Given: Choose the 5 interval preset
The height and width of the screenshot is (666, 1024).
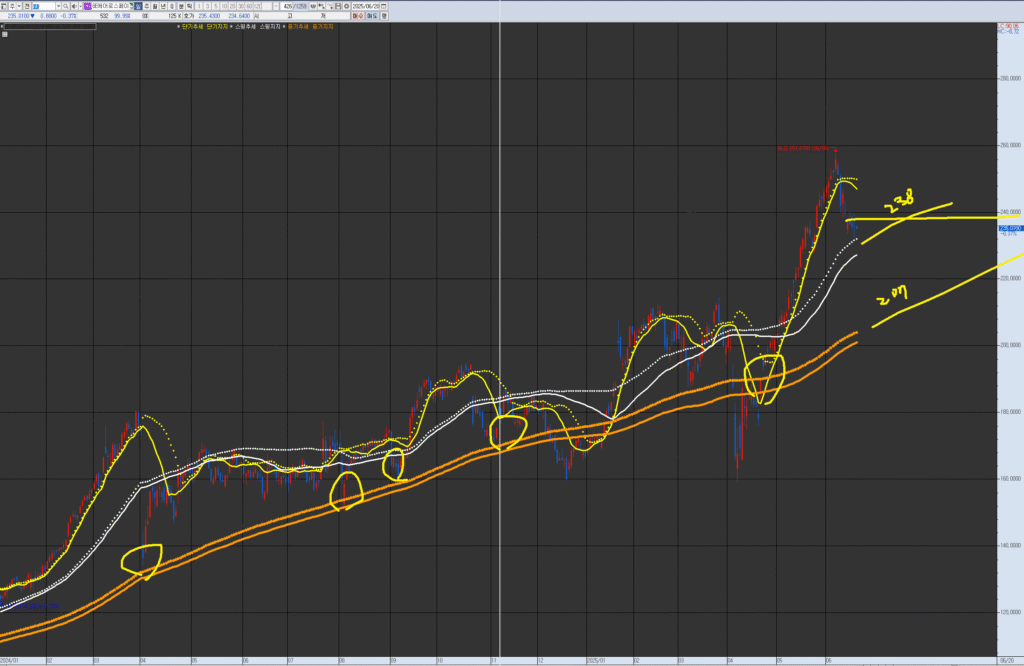Looking at the screenshot, I should click(216, 6).
